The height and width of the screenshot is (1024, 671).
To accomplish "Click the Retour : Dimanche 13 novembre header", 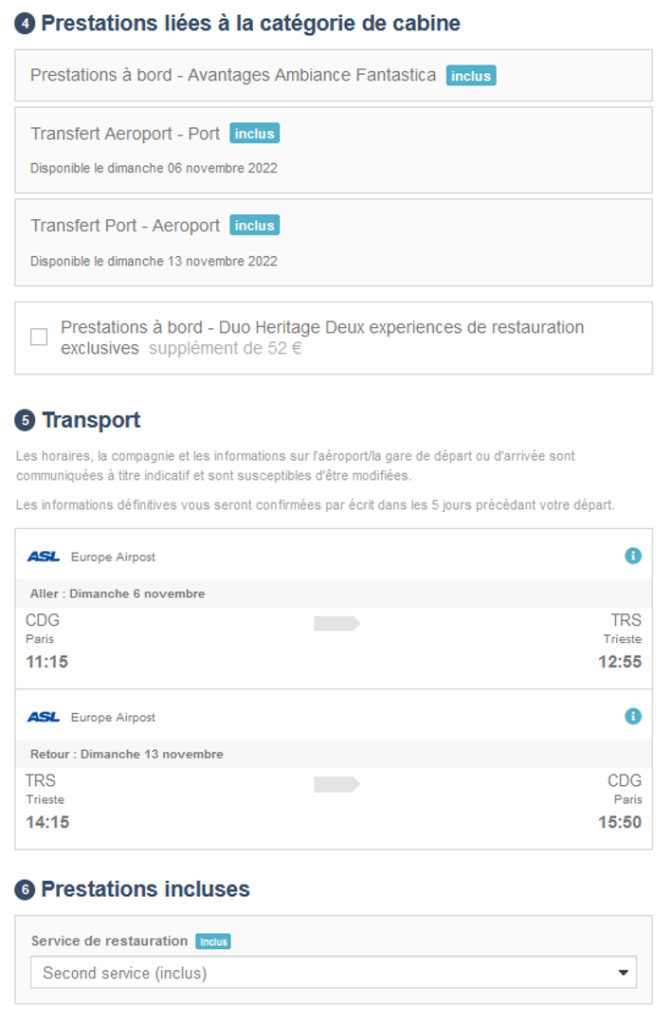I will [126, 753].
